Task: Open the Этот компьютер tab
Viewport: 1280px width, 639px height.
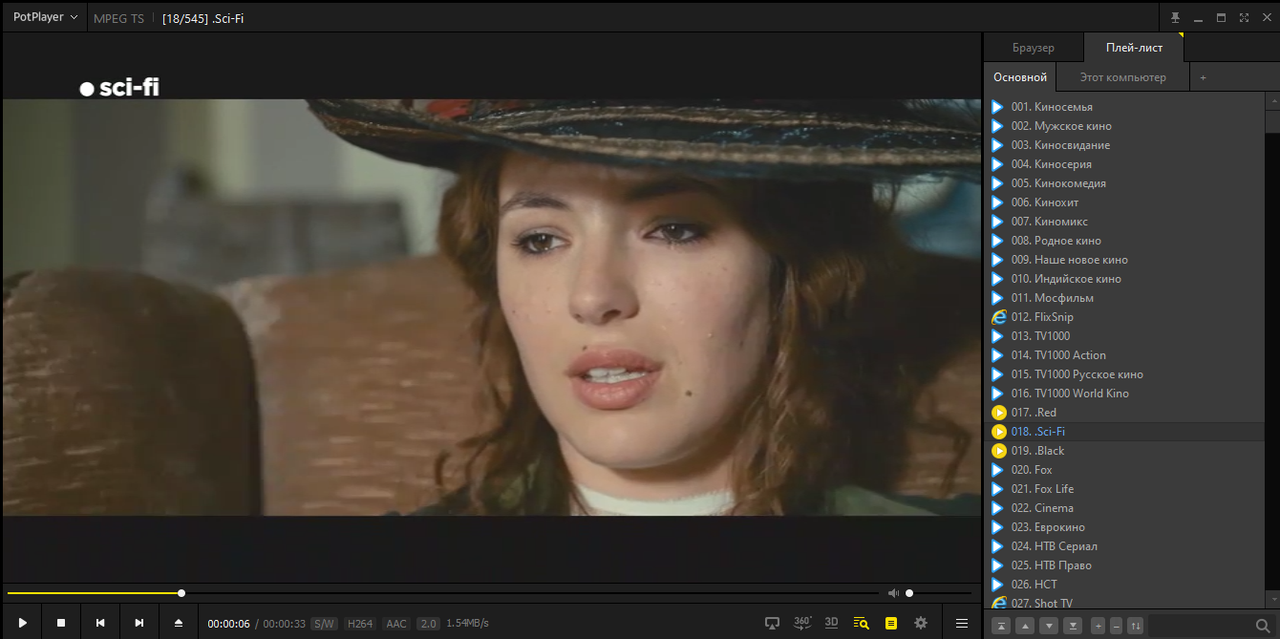Action: click(1123, 77)
